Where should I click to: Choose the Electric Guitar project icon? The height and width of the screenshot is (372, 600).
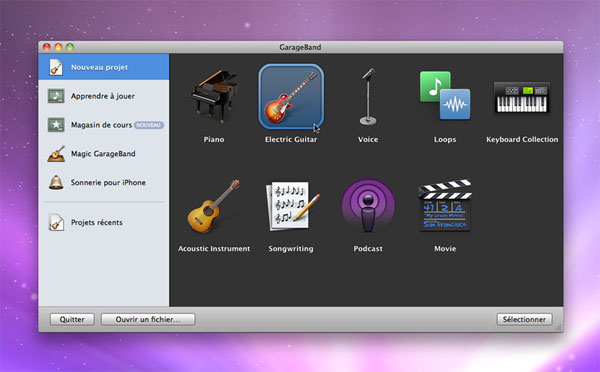(x=291, y=96)
